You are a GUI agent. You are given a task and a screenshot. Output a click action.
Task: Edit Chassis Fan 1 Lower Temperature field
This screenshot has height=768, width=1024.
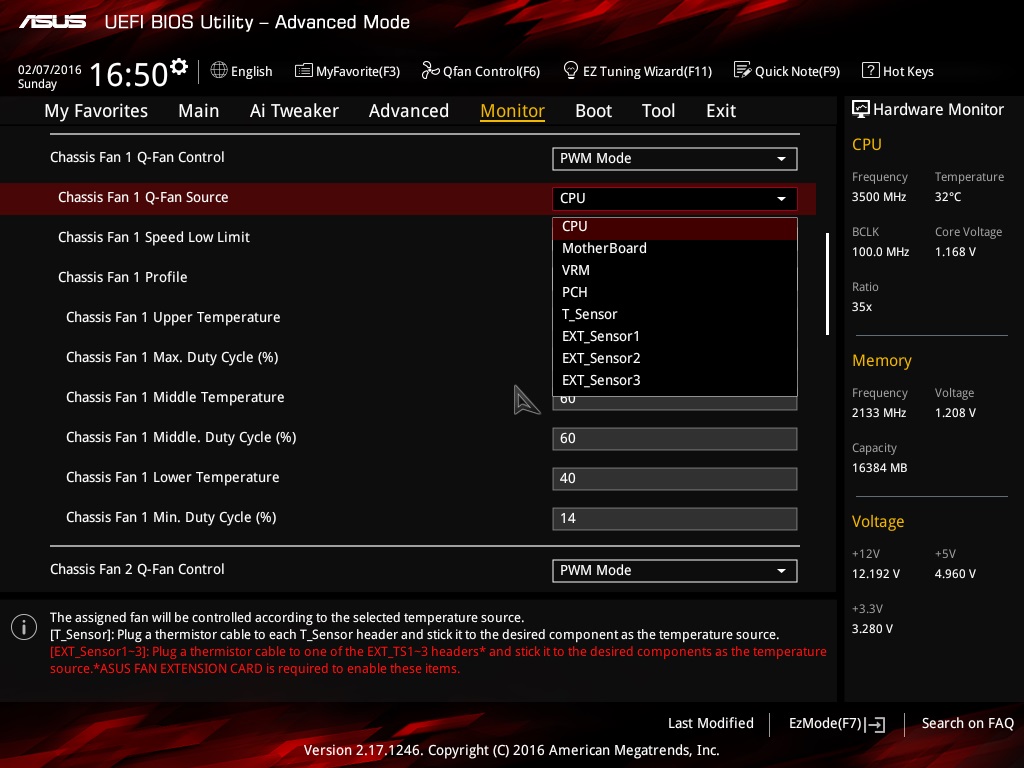(x=675, y=479)
